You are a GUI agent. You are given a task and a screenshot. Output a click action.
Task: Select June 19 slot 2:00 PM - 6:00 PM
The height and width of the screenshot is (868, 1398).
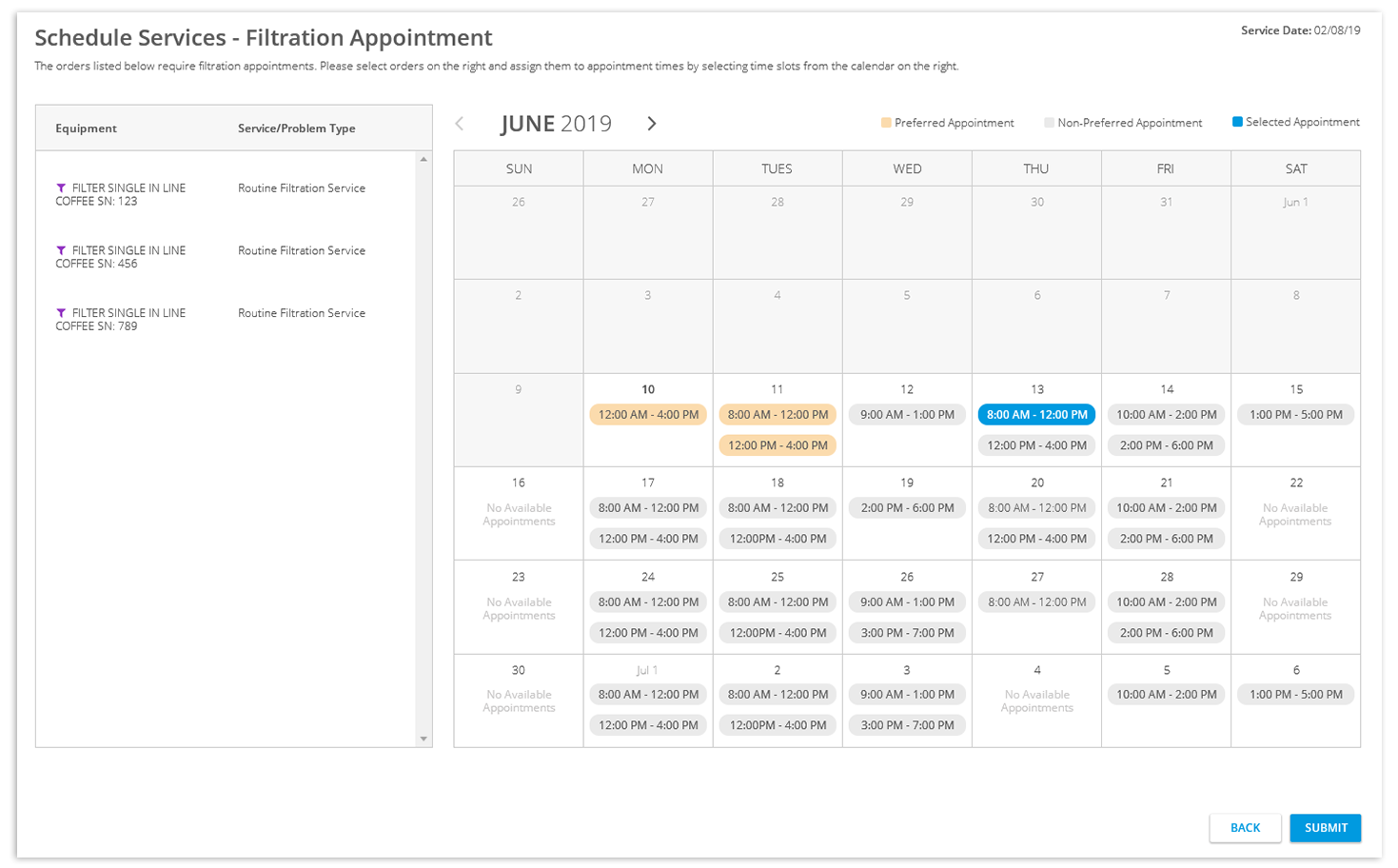907,508
